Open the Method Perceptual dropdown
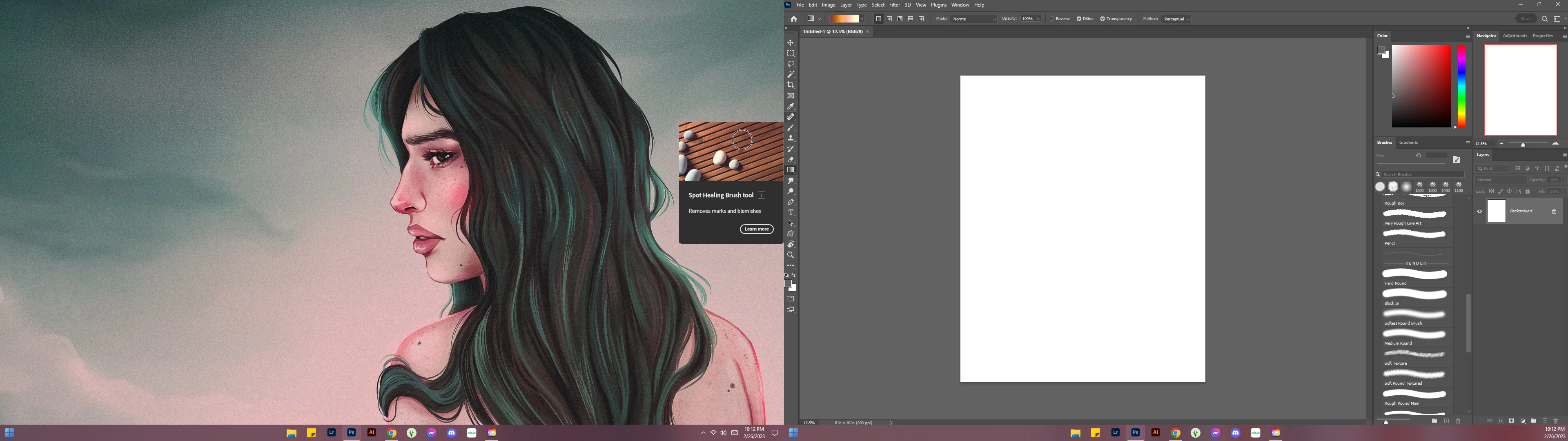This screenshot has width=1568, height=441. [x=1176, y=19]
